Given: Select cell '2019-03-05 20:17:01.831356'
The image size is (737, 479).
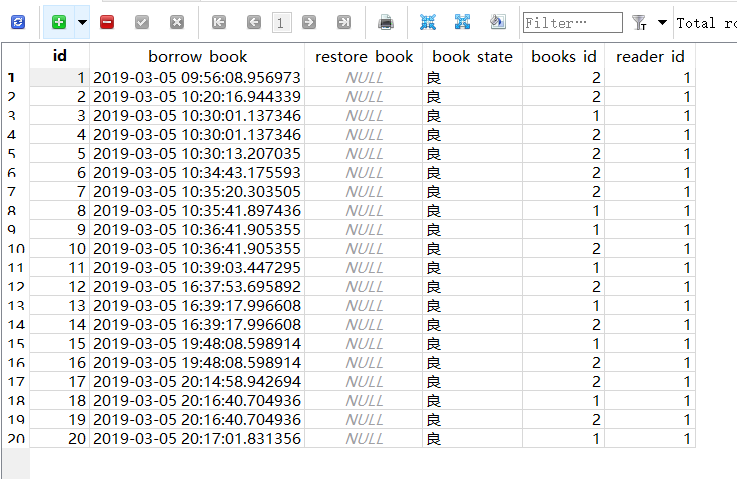Looking at the screenshot, I should pos(197,439).
